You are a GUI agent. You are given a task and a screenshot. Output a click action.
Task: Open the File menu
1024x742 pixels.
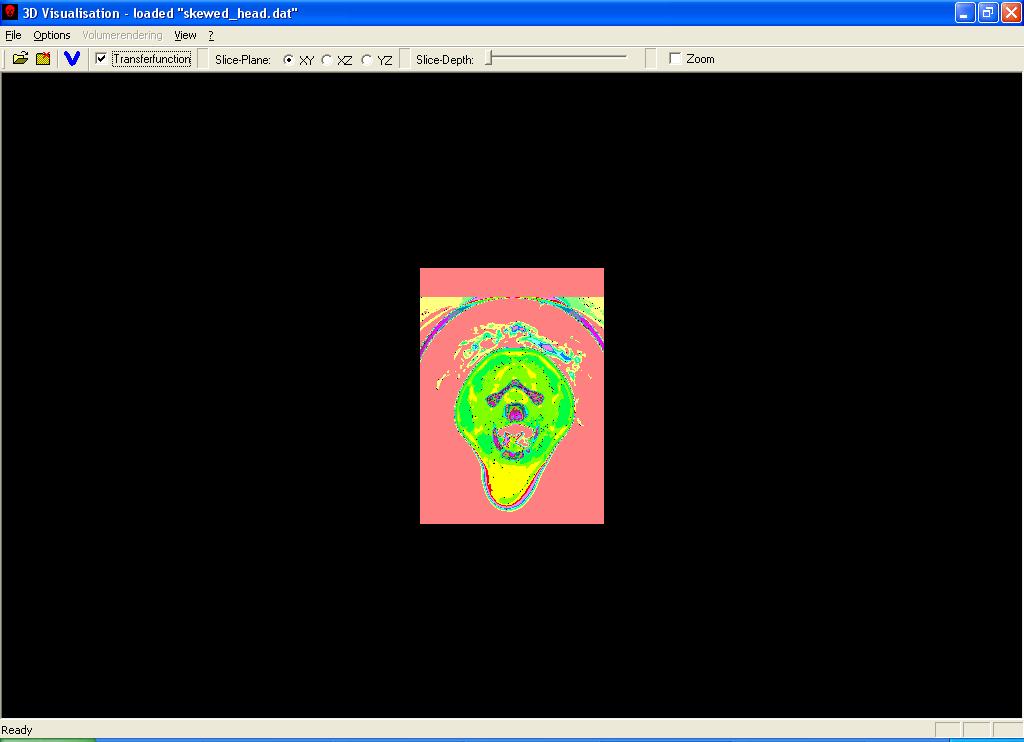13,35
